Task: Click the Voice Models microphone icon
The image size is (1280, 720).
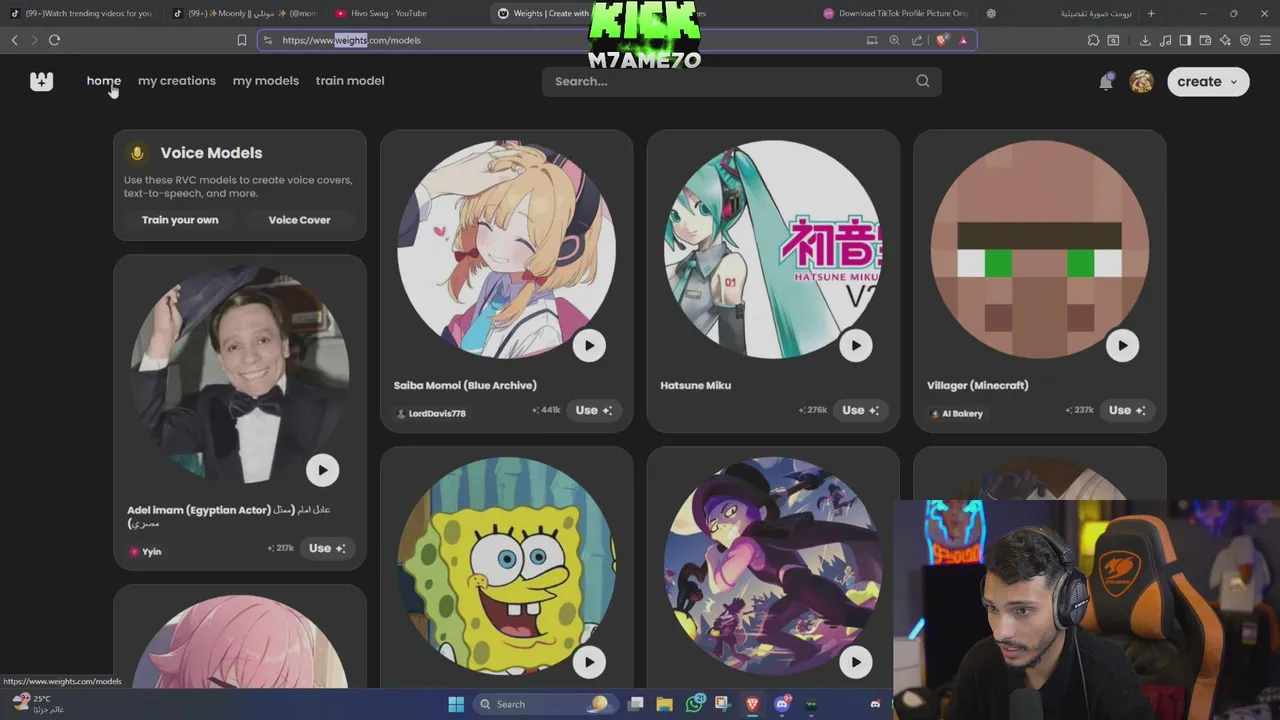Action: coord(137,153)
